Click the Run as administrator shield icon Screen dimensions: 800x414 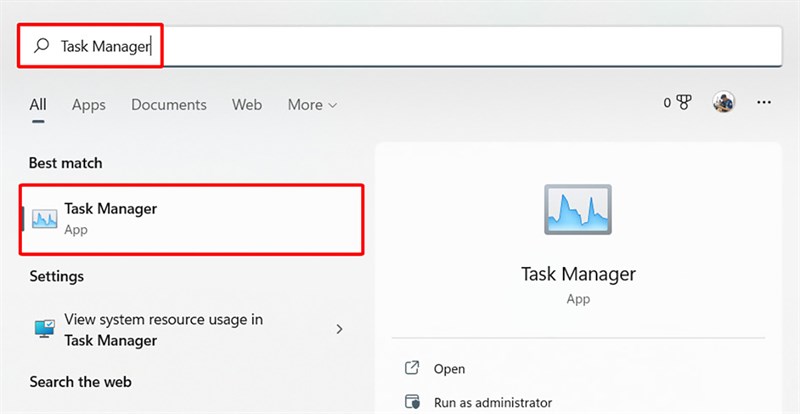pos(412,402)
